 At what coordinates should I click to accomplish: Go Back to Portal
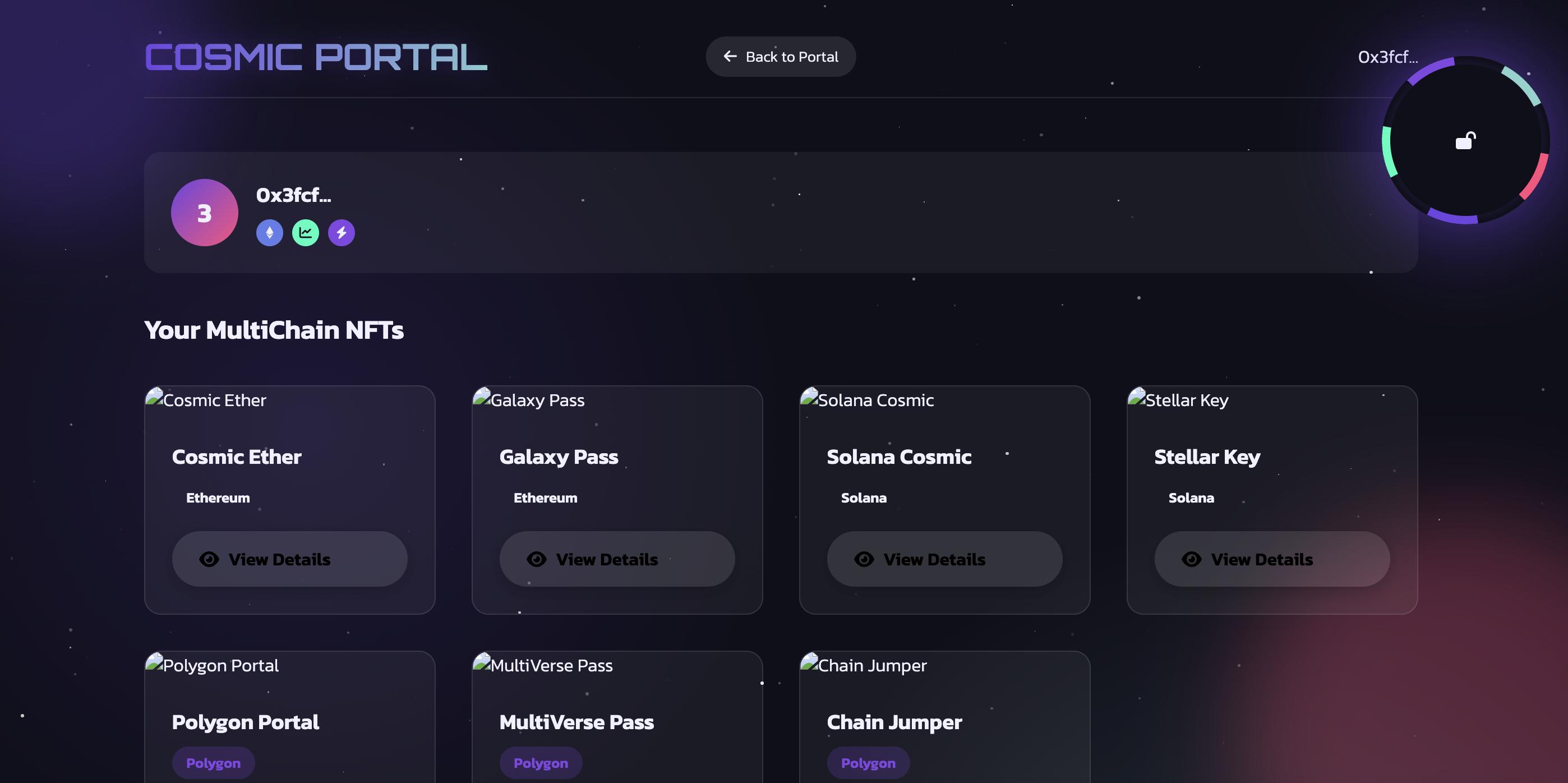[x=780, y=57]
